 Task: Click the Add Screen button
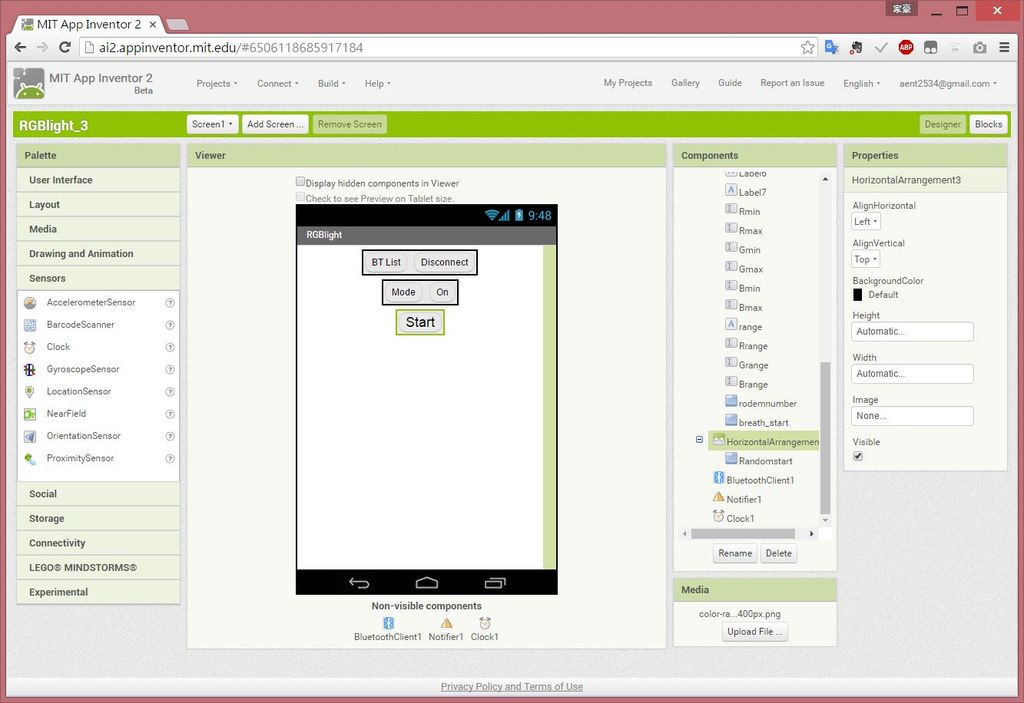[x=275, y=124]
